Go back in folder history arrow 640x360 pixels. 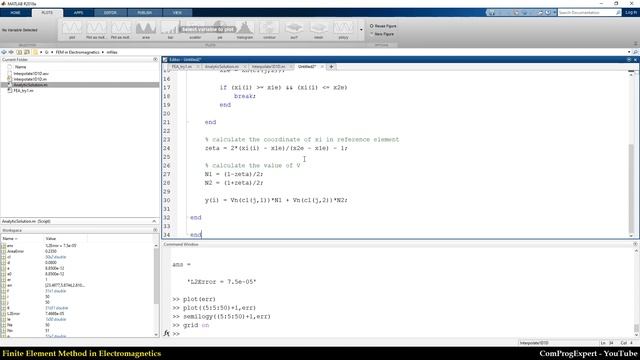[4, 52]
